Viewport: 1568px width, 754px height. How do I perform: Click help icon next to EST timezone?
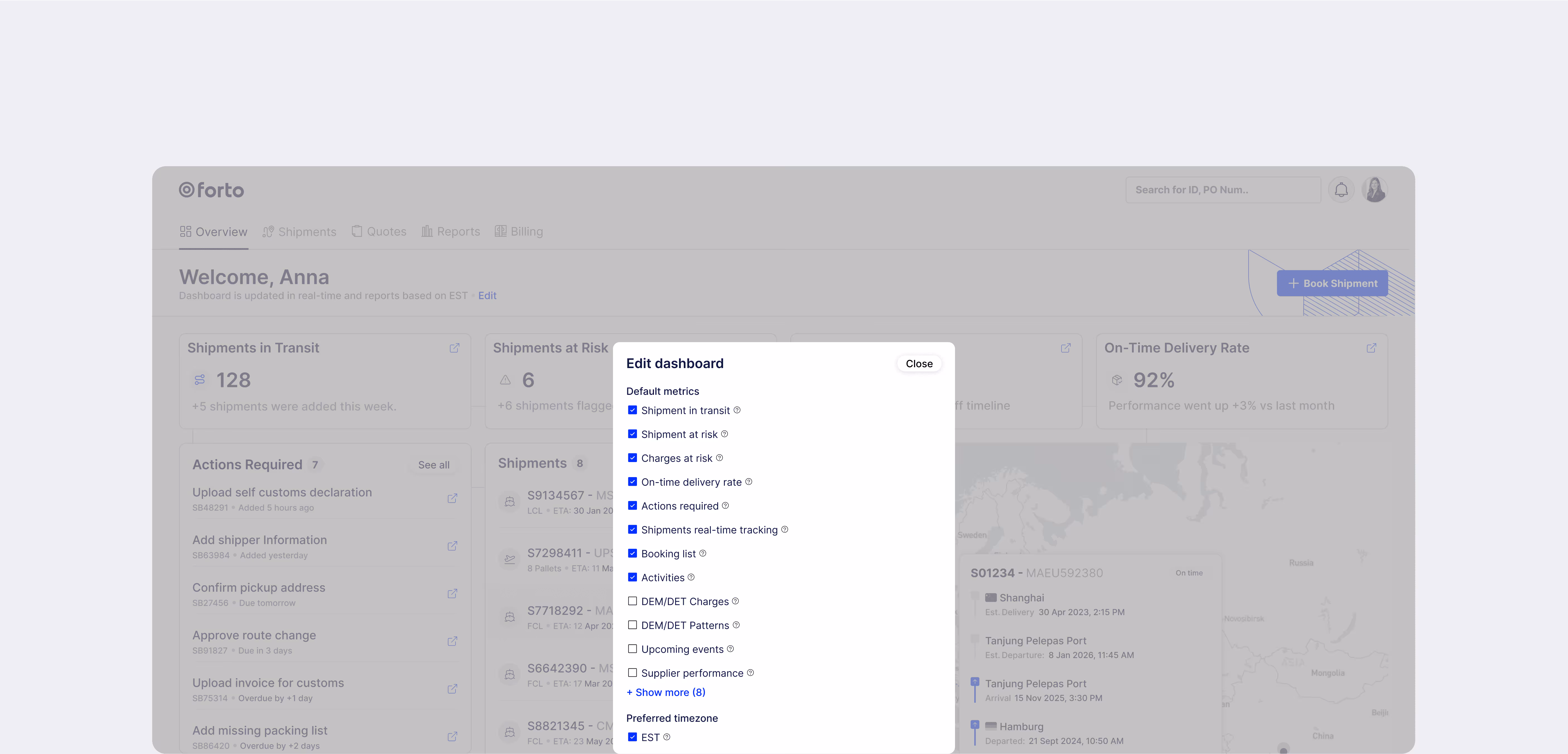pos(667,737)
